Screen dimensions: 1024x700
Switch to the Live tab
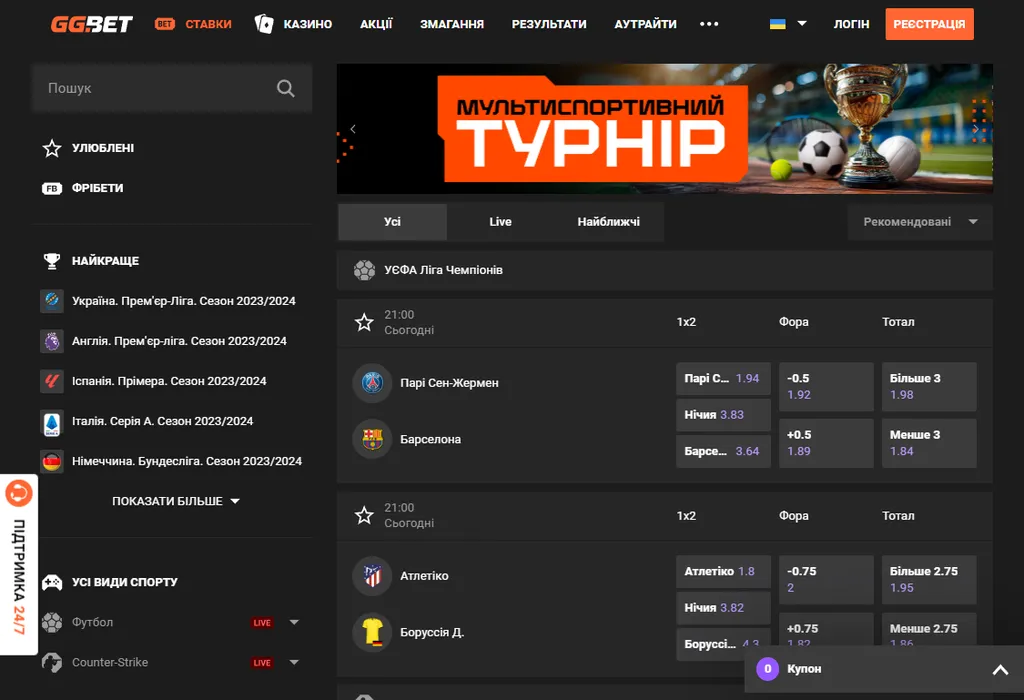500,222
